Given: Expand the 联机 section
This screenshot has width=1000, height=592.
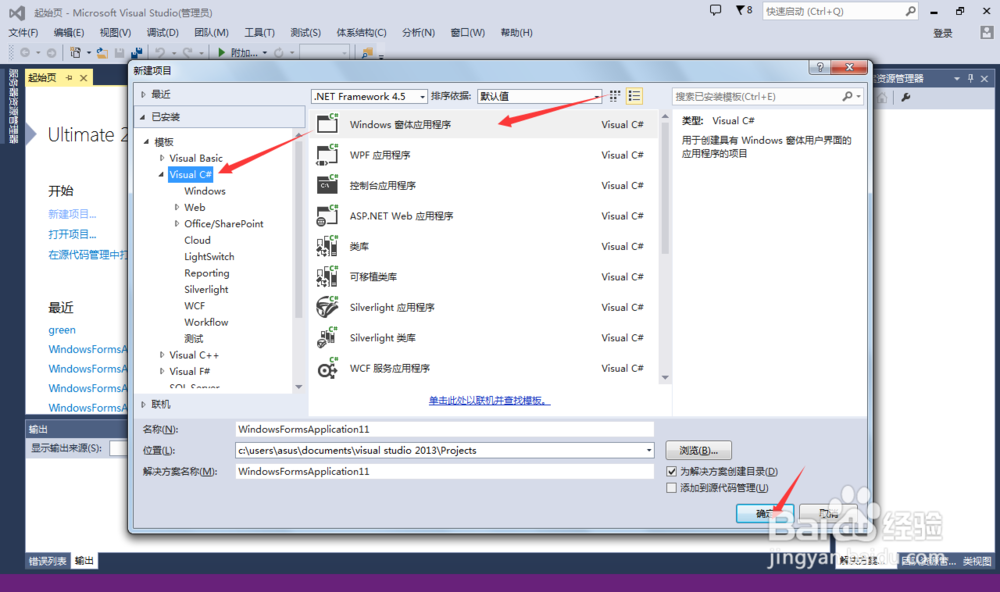Looking at the screenshot, I should click(143, 404).
